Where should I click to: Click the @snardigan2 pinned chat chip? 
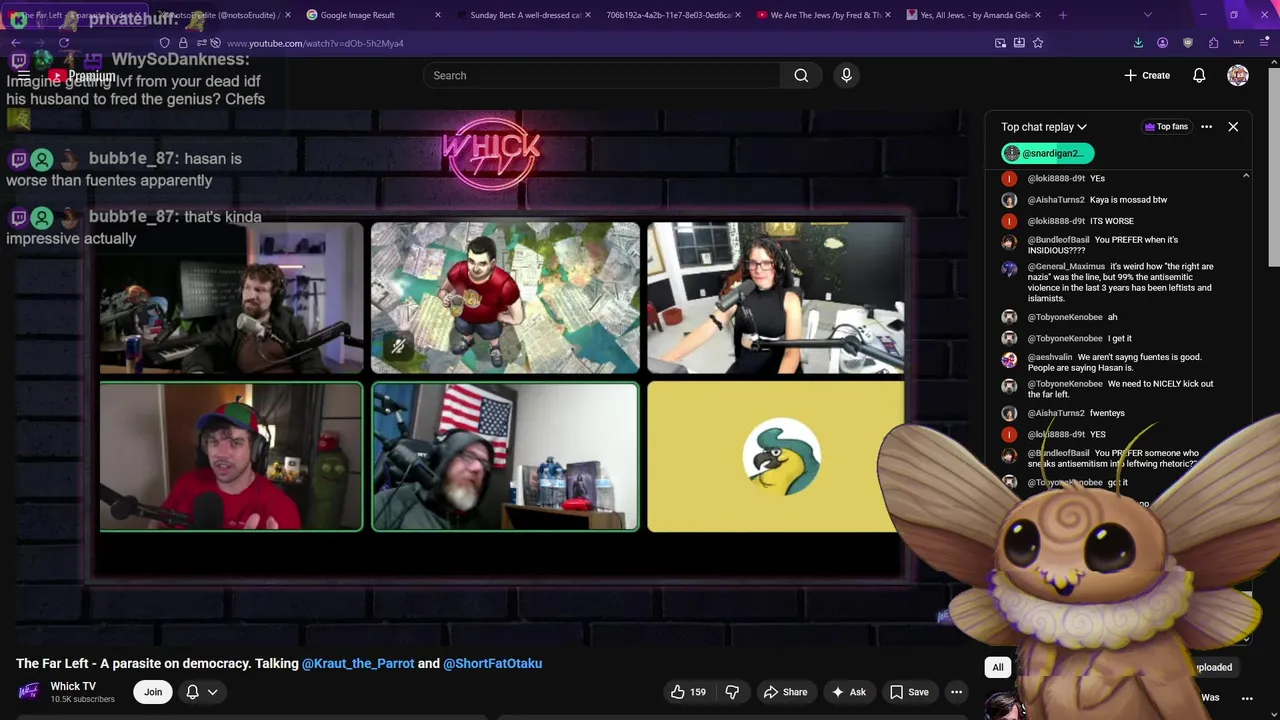pos(1047,153)
